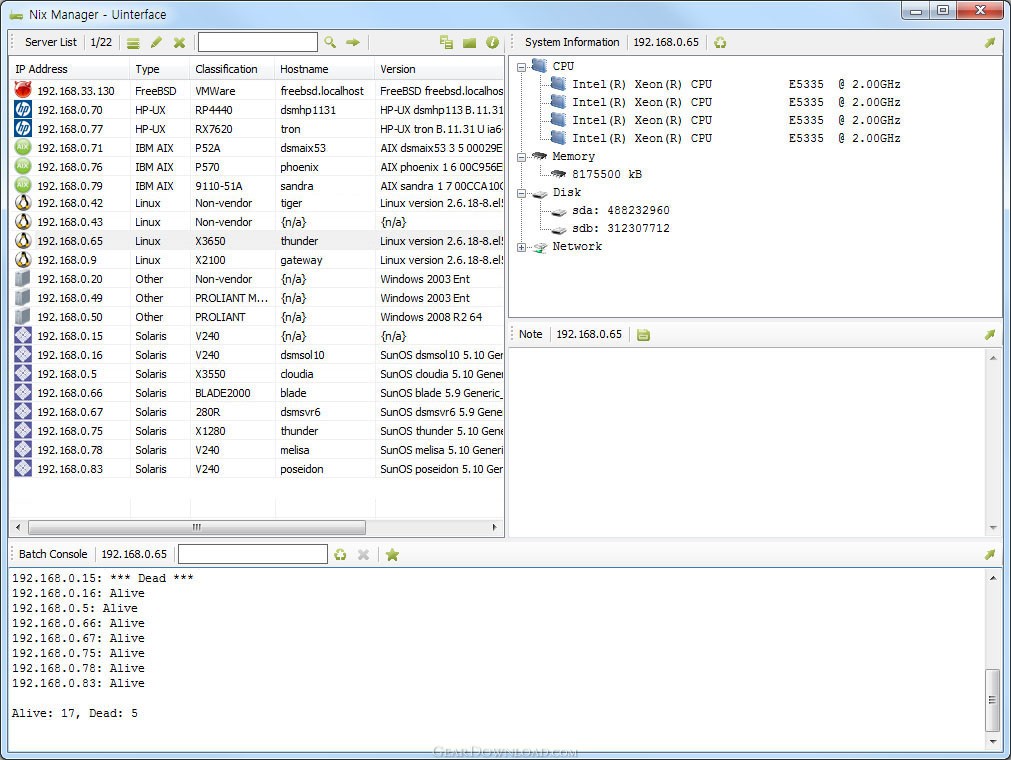Sort by the Hostname column header
Screen dimensions: 1011x760
click(x=325, y=69)
